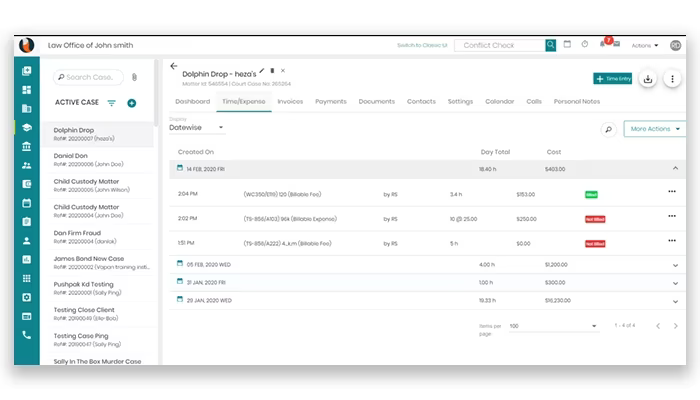This screenshot has width=700, height=400.
Task: Click Switch to Classic UI link
Action: pos(422,46)
